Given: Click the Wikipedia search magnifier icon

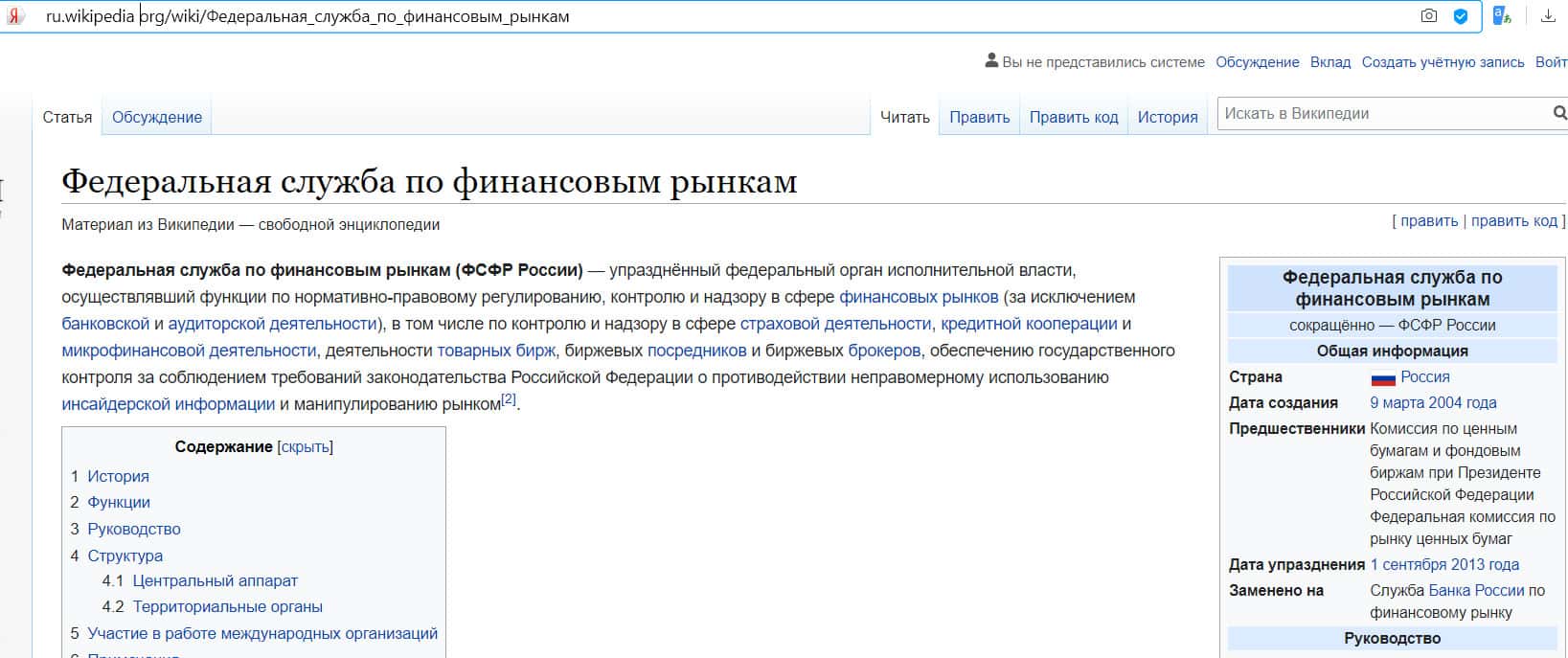Looking at the screenshot, I should tap(1558, 113).
